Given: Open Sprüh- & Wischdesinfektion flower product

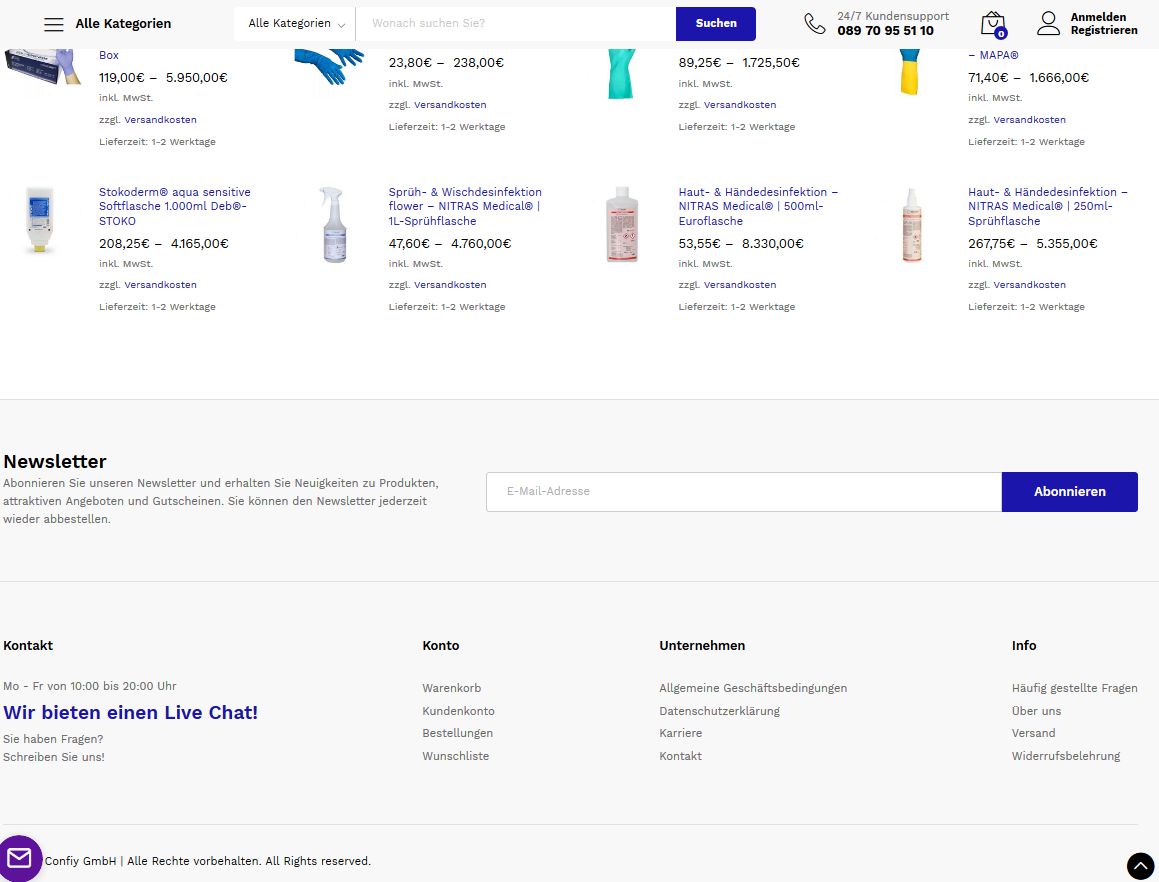Looking at the screenshot, I should click(465, 206).
